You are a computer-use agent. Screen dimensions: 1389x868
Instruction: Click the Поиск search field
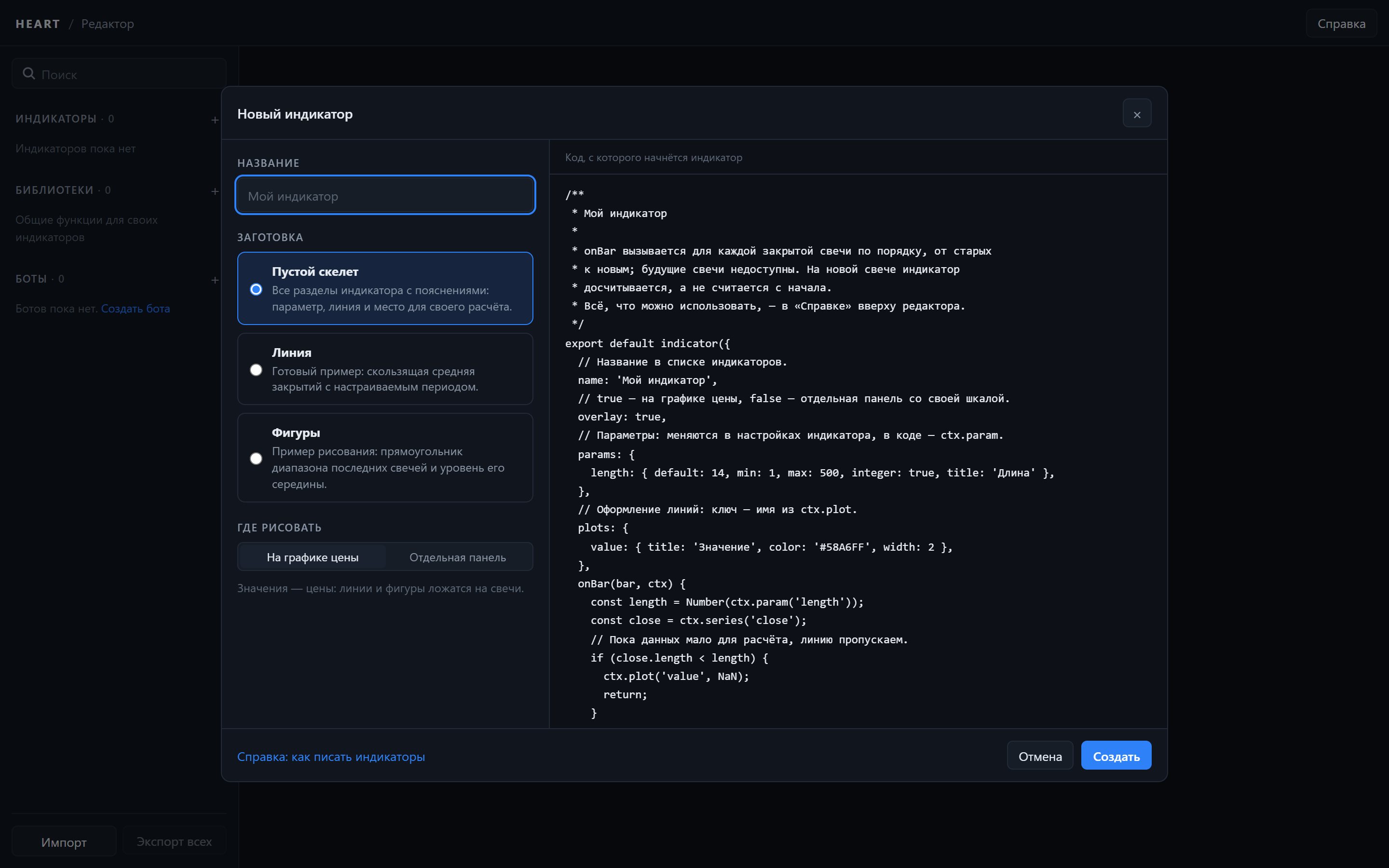[120, 74]
